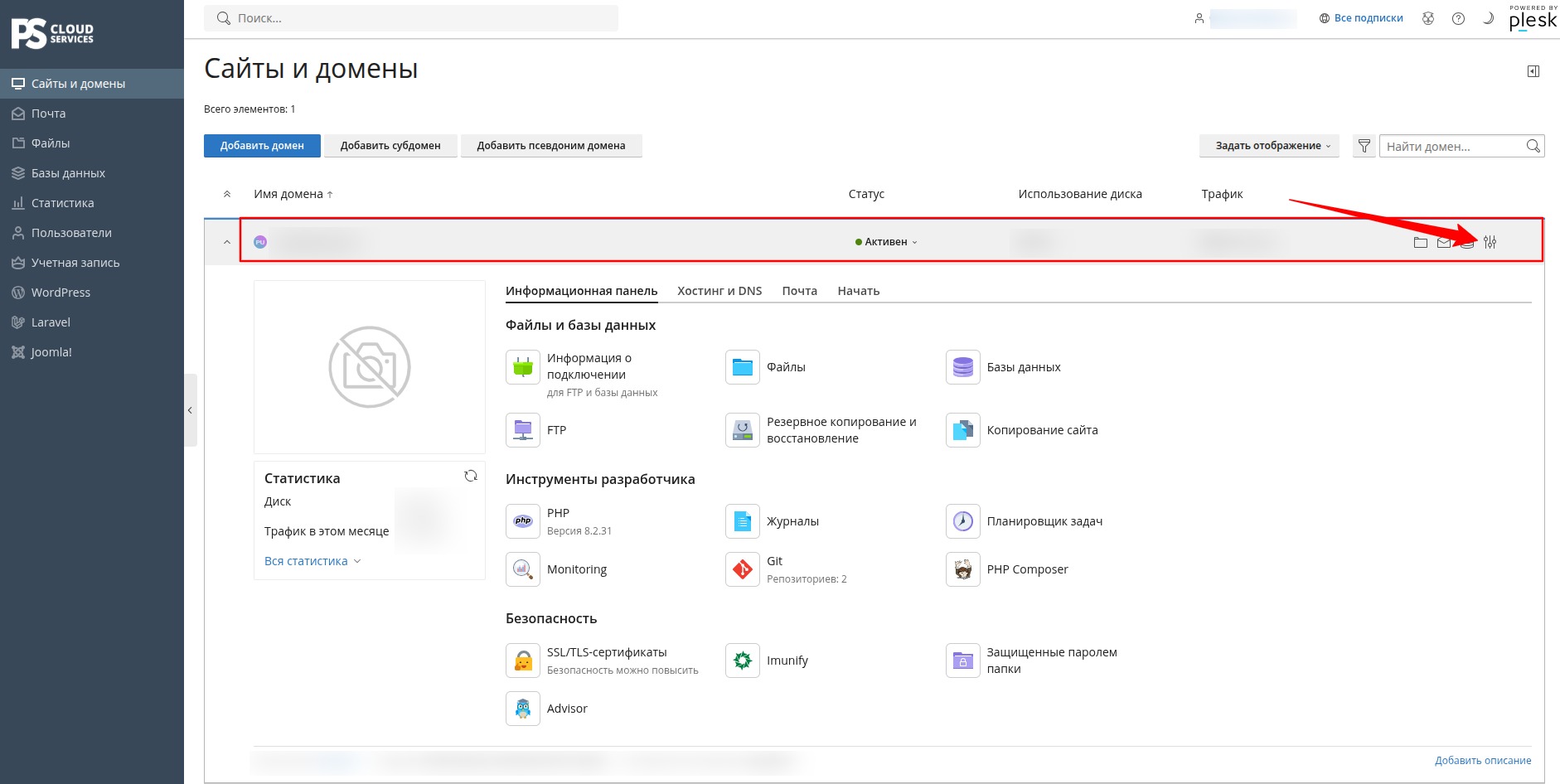Click the domain row hosting settings sliders icon
Image resolution: width=1560 pixels, height=784 pixels.
[x=1490, y=242]
